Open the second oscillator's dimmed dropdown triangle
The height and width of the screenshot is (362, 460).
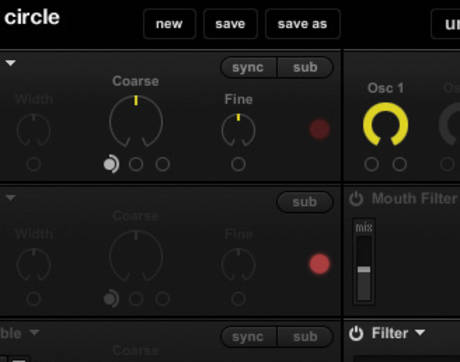(x=11, y=198)
